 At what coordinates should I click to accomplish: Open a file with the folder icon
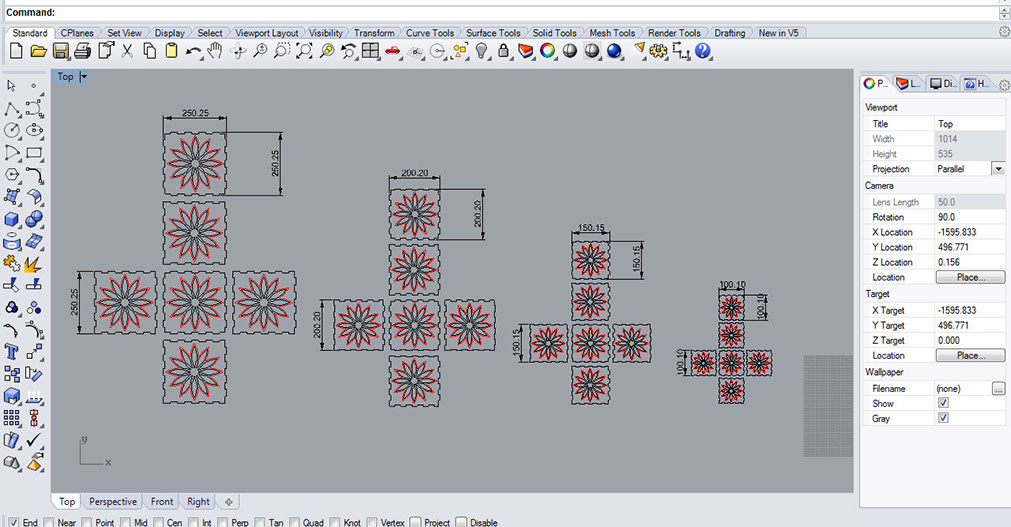[38, 51]
